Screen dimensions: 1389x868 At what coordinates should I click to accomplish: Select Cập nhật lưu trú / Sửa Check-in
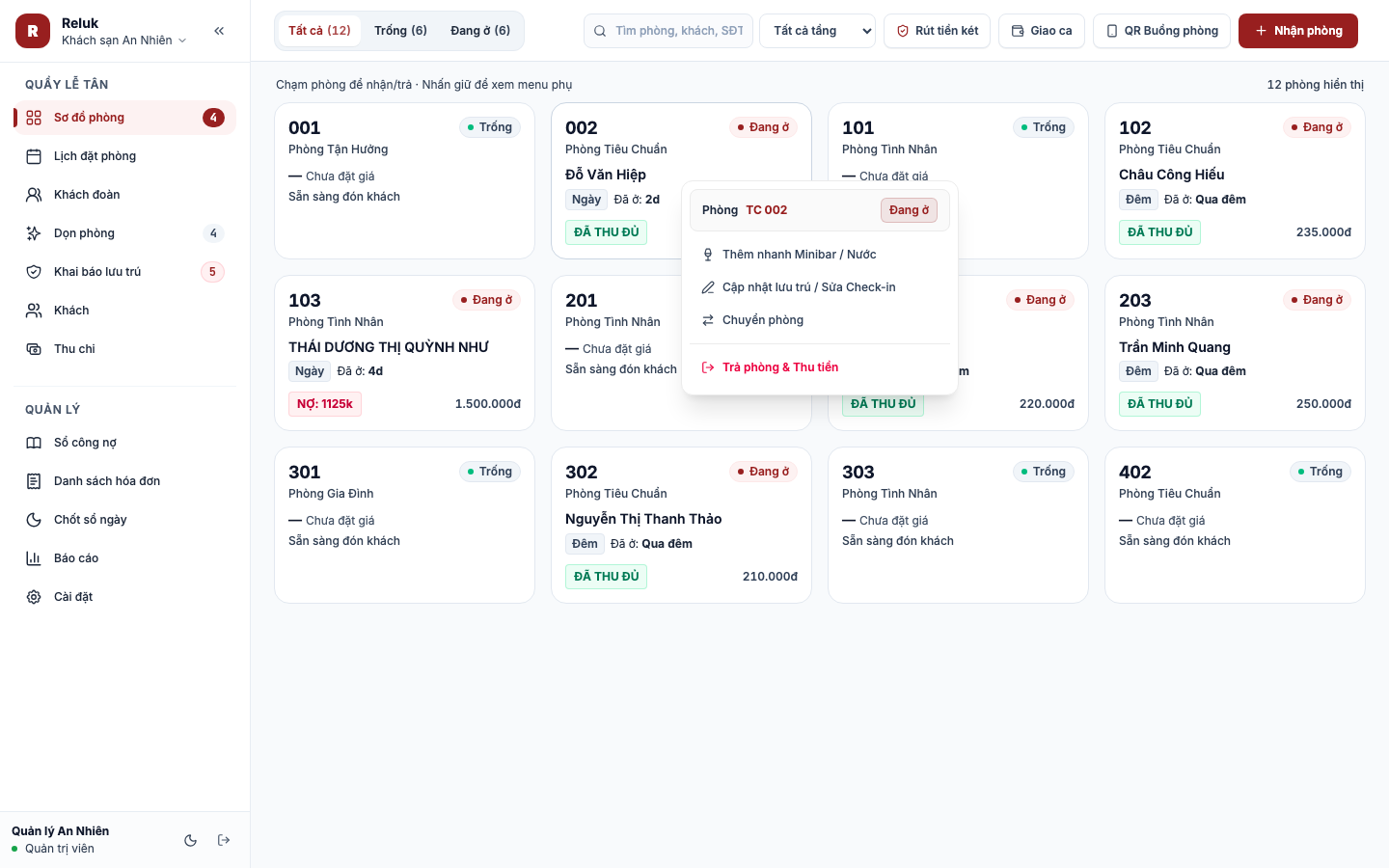pyautogui.click(x=820, y=287)
